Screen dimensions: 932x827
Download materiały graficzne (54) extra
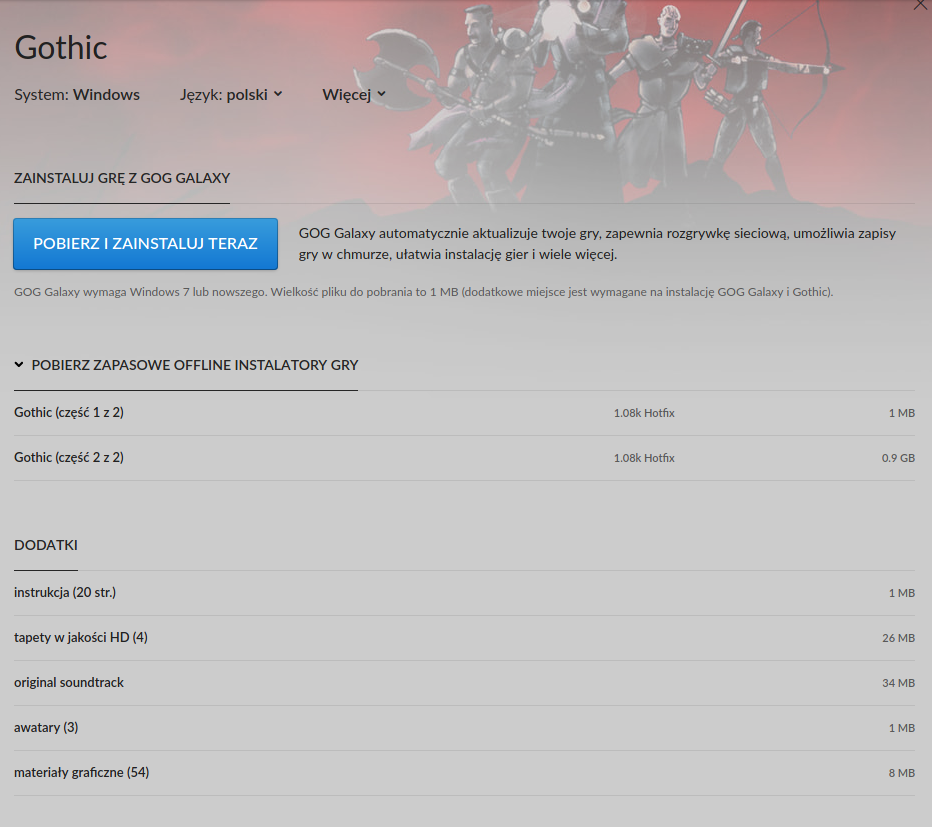[x=464, y=773]
